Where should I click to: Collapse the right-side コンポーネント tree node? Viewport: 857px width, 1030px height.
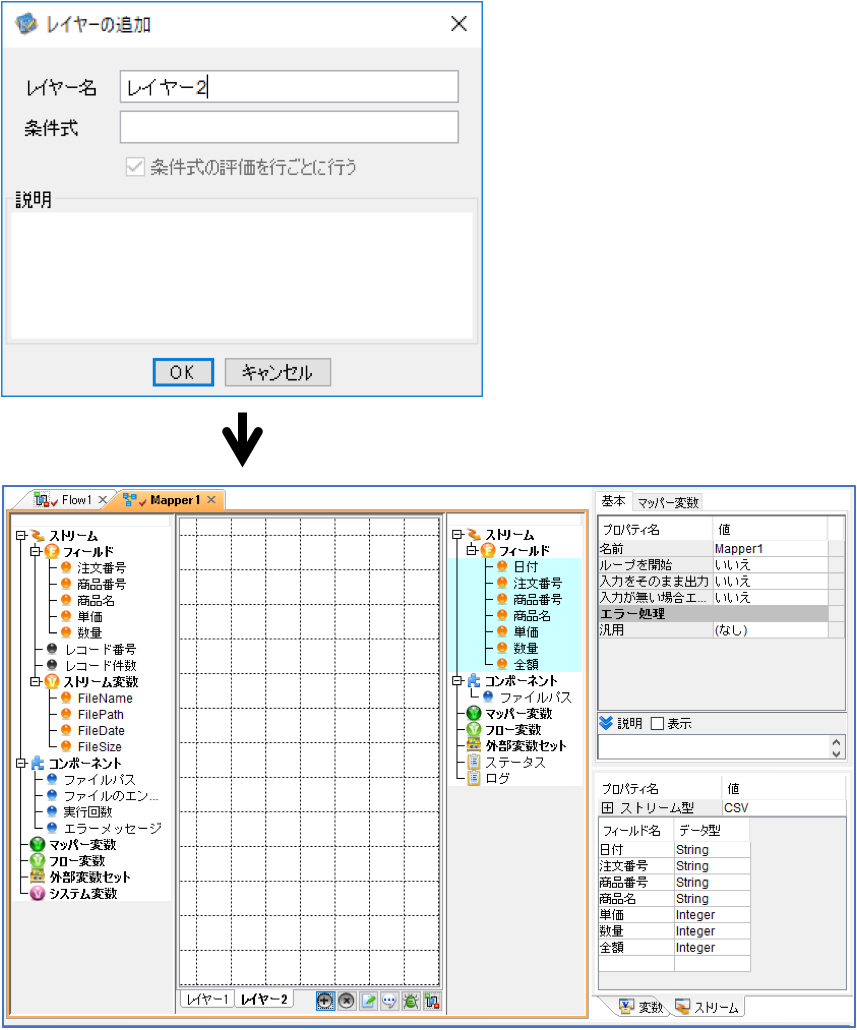(457, 681)
